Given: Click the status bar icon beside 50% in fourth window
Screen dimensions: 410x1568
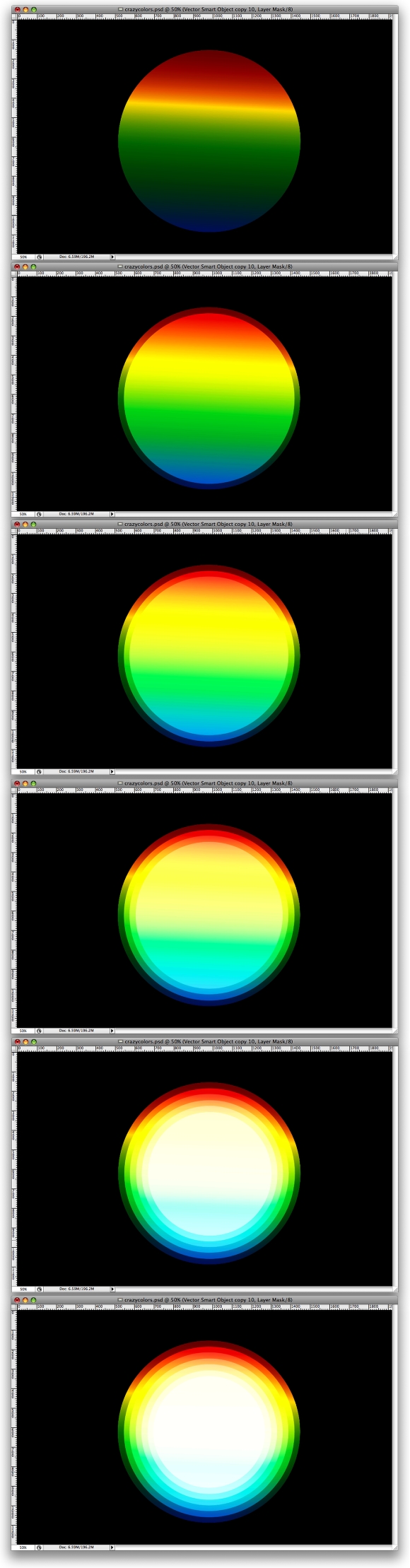Looking at the screenshot, I should [x=39, y=1031].
